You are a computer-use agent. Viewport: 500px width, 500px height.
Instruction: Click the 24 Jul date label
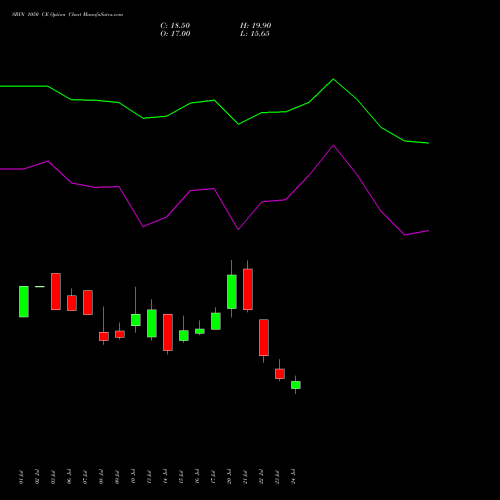pyautogui.click(x=293, y=477)
